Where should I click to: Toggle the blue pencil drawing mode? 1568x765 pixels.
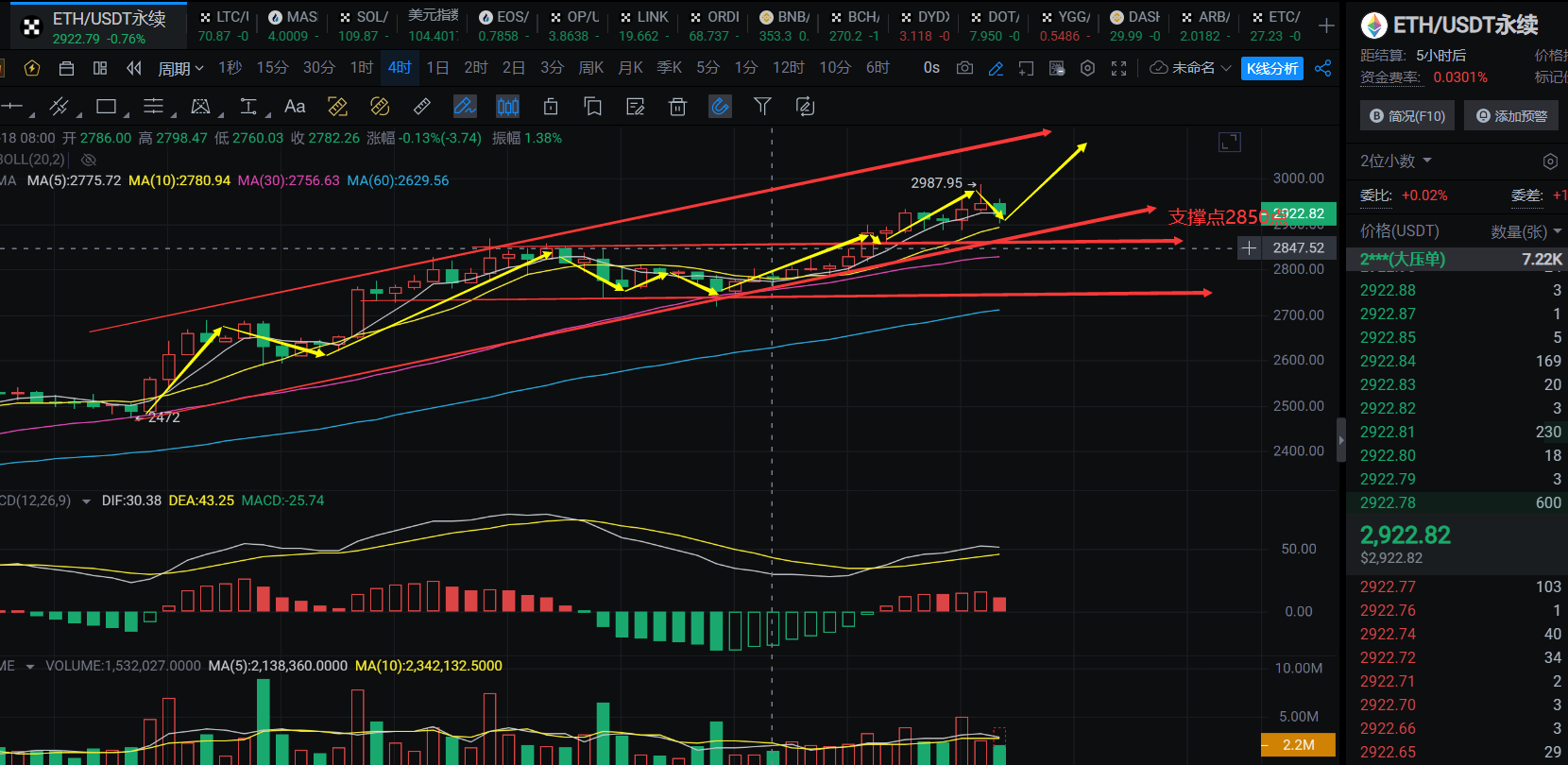coord(996,68)
